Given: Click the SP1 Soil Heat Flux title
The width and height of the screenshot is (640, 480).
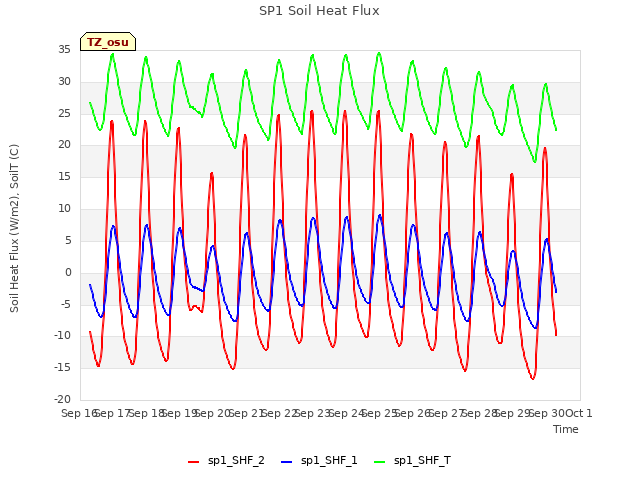Looking at the screenshot, I should (x=319, y=11).
